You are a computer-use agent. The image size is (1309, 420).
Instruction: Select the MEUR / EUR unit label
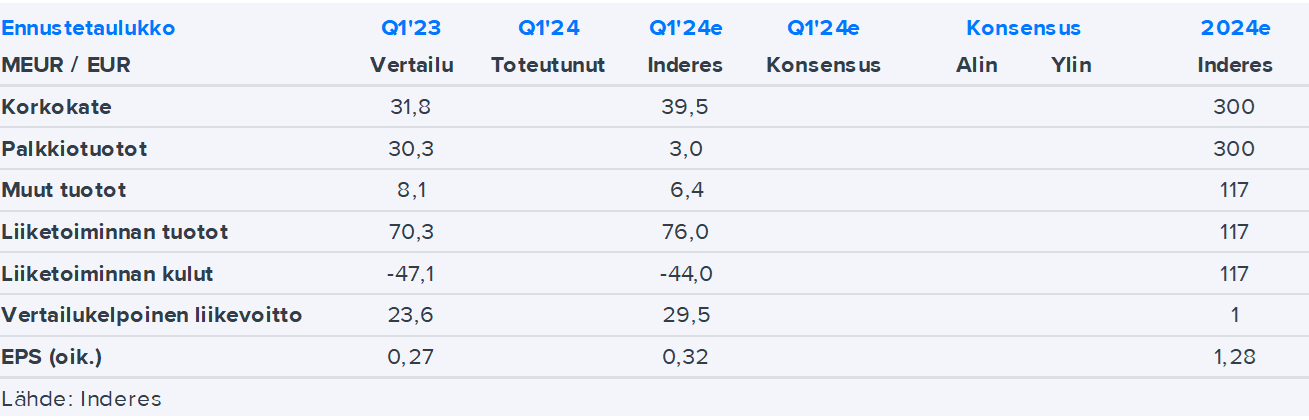click(66, 65)
